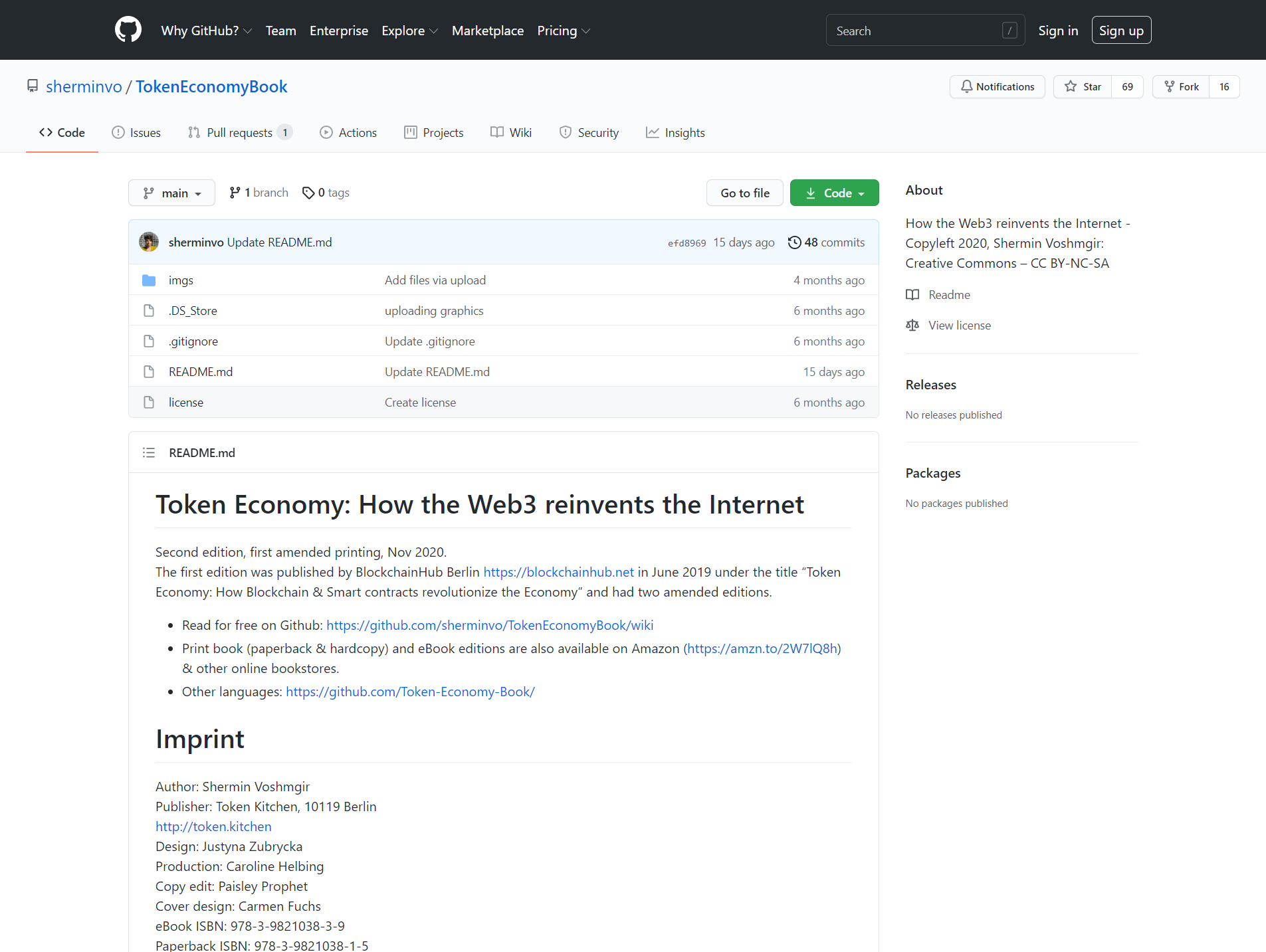This screenshot has width=1266, height=952.
Task: Click the sherminvo avatar thumbnail
Action: tap(149, 242)
